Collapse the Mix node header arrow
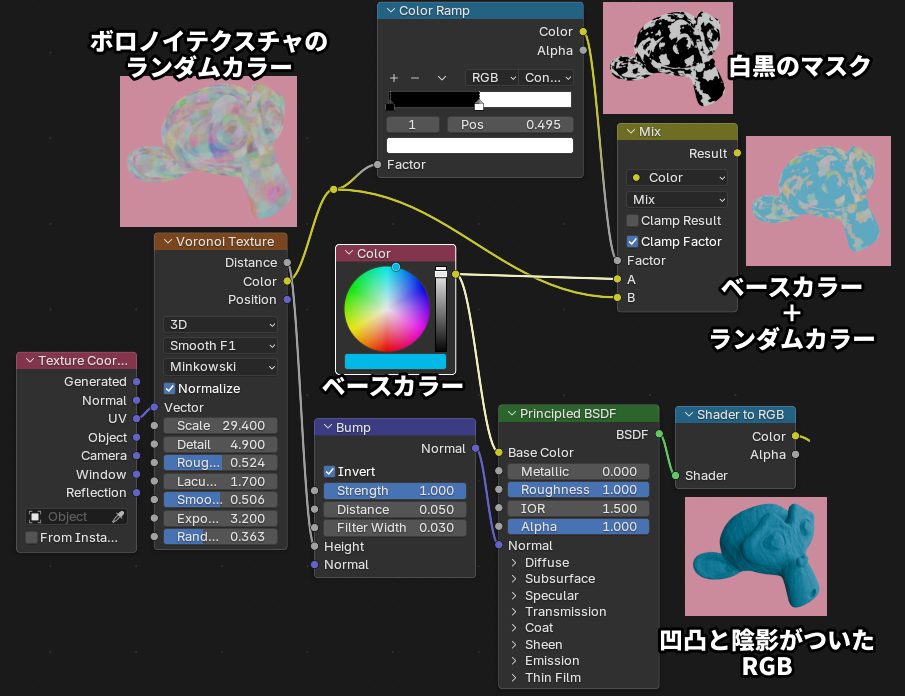Image resolution: width=905 pixels, height=696 pixels. 629,132
